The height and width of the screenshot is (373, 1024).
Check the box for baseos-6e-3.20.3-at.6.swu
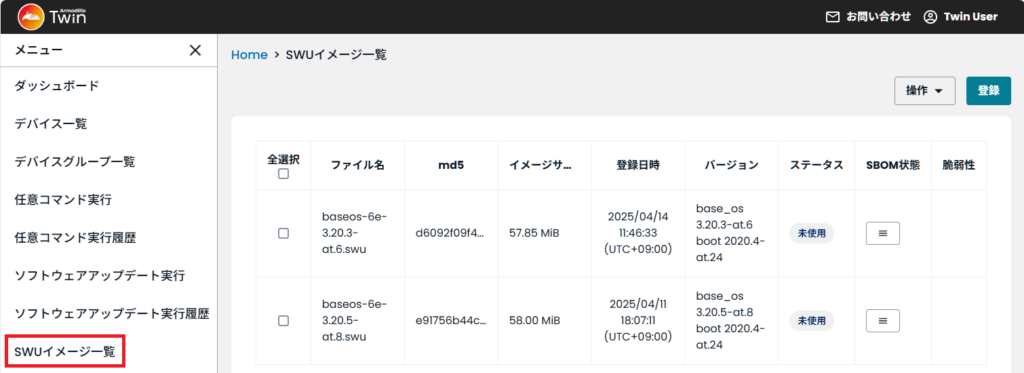pyautogui.click(x=283, y=233)
